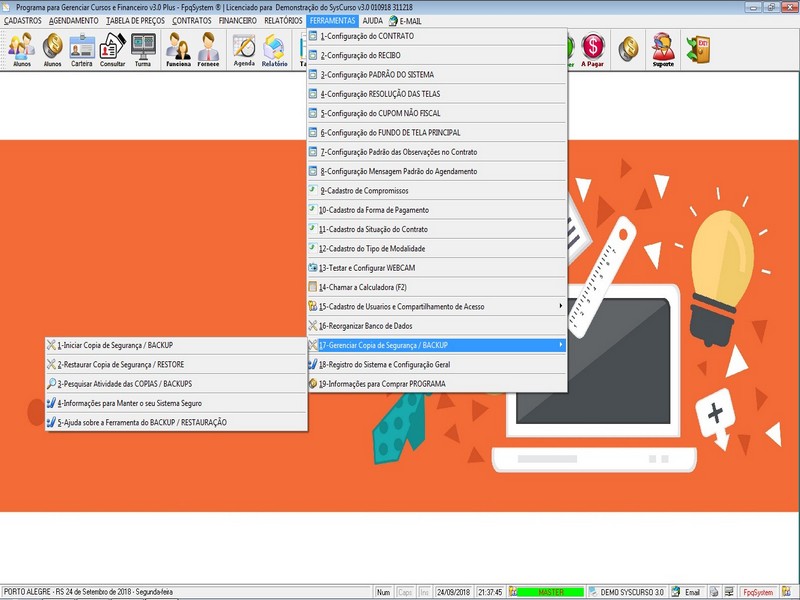
Task: Click the 24/09/2018 date in status bar
Action: (454, 592)
